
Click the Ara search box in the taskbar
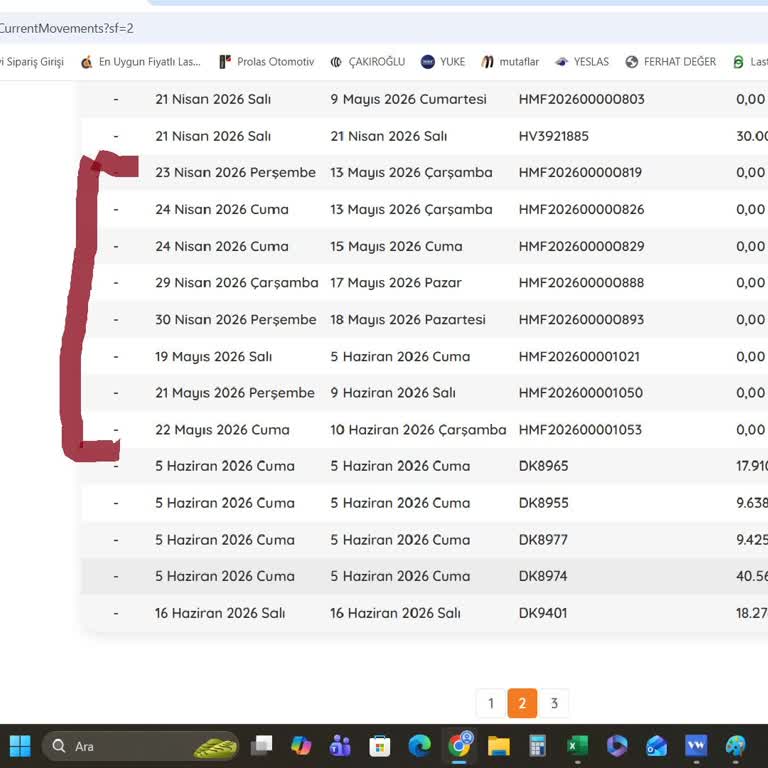141,746
